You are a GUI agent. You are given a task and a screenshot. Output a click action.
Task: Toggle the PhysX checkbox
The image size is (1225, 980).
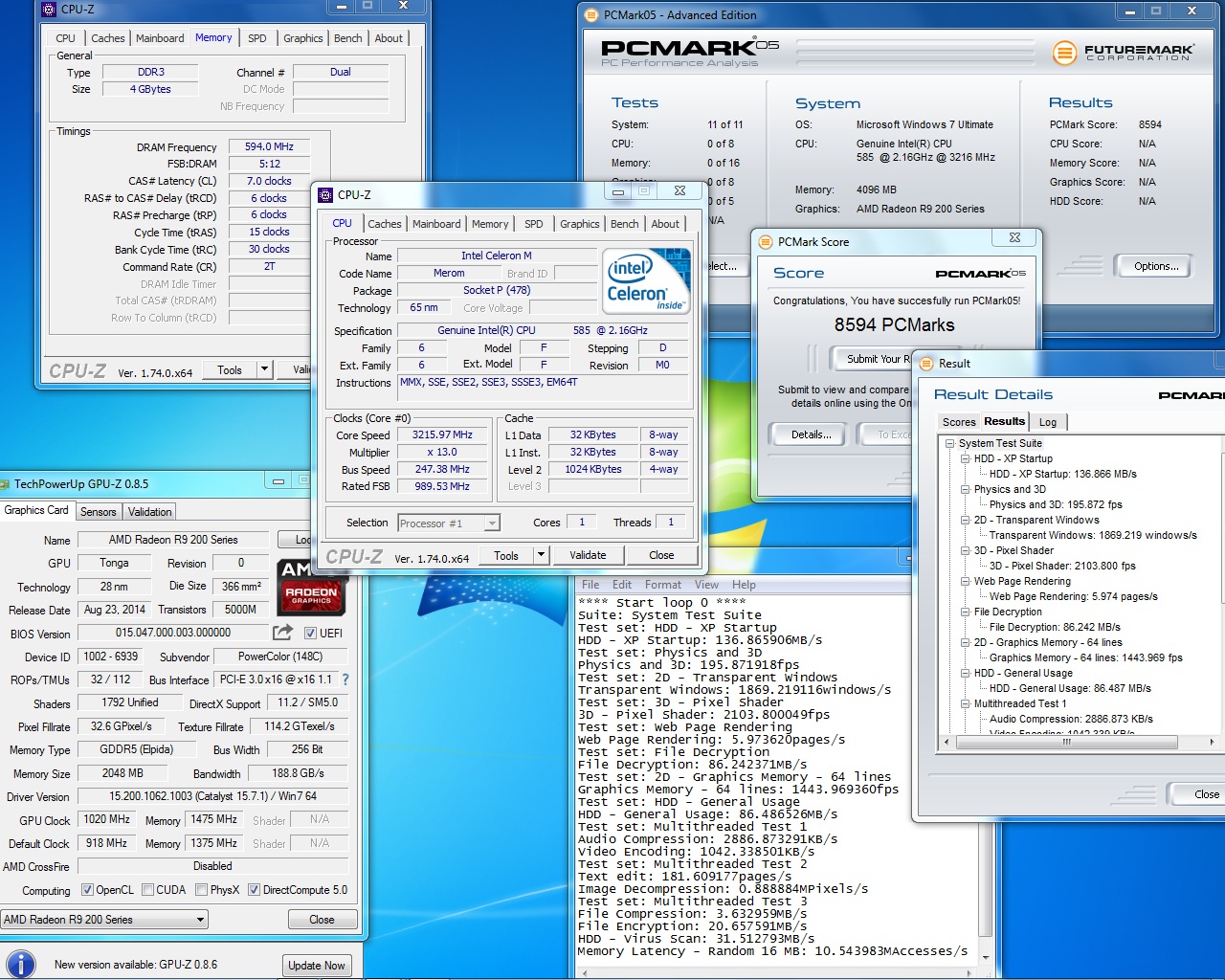click(202, 890)
